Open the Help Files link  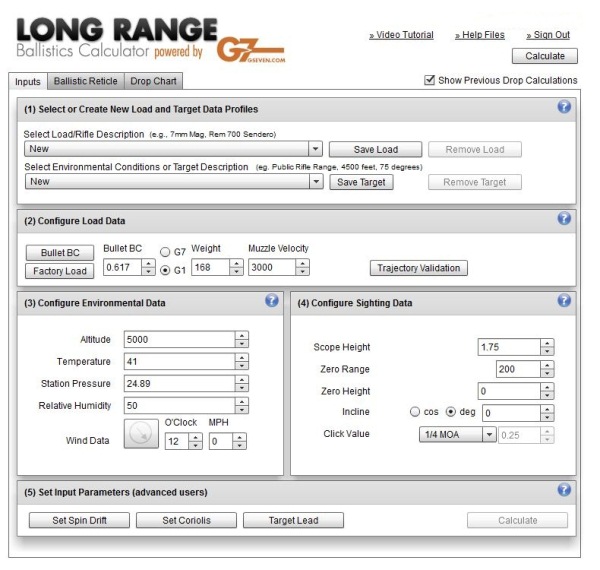click(x=480, y=35)
